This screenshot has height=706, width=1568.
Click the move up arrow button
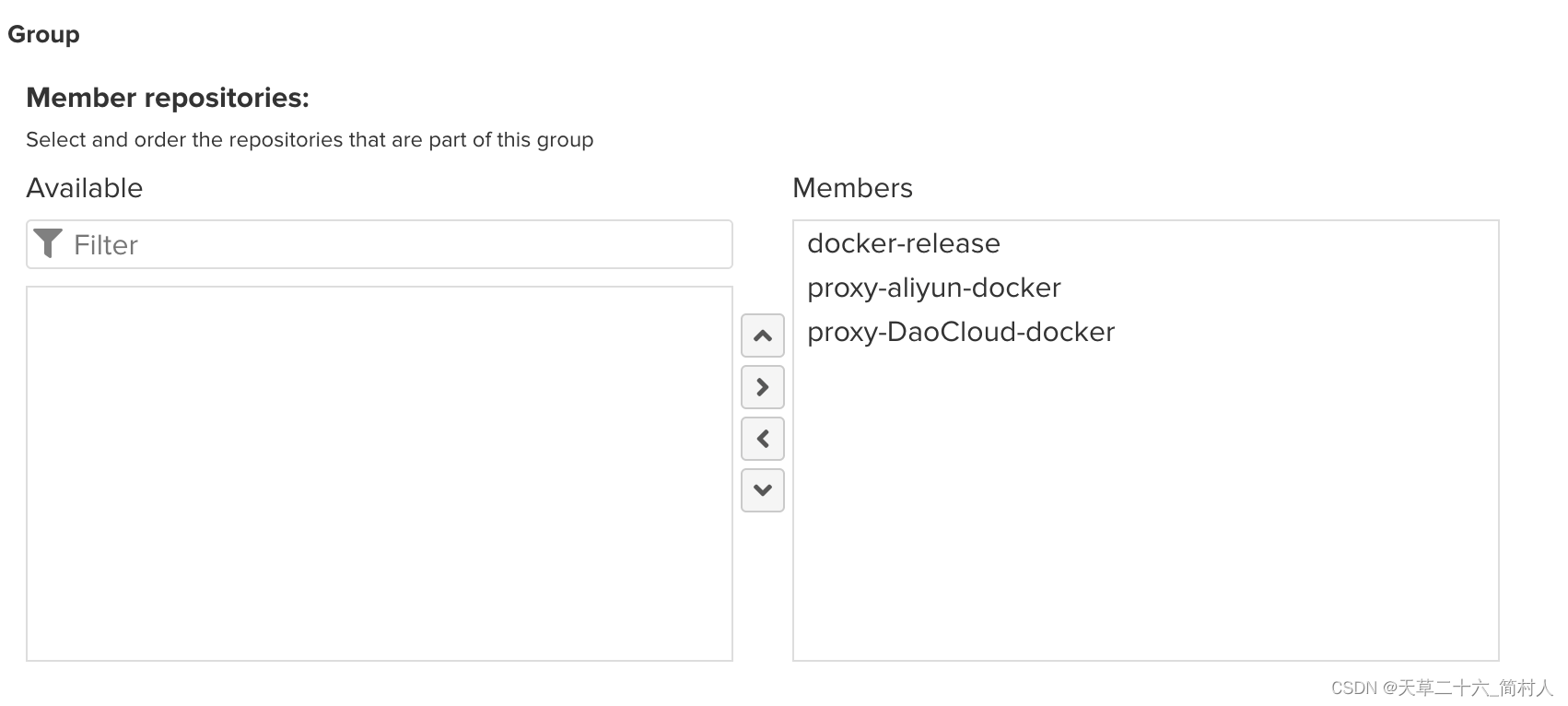762,335
